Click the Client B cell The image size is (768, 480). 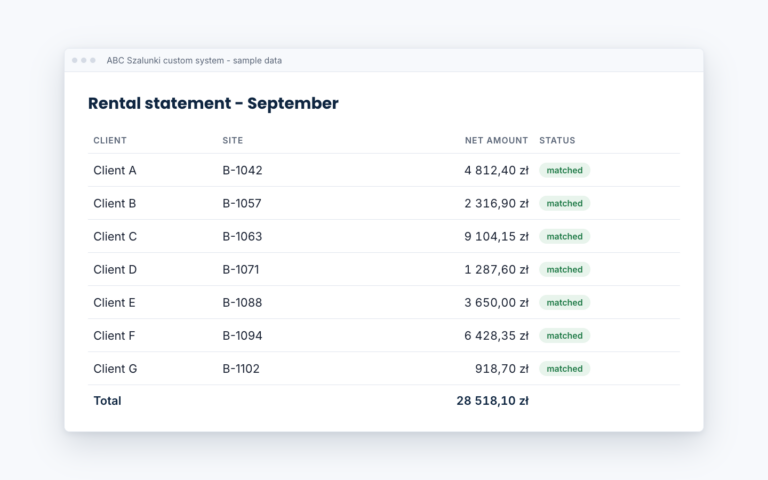click(115, 203)
